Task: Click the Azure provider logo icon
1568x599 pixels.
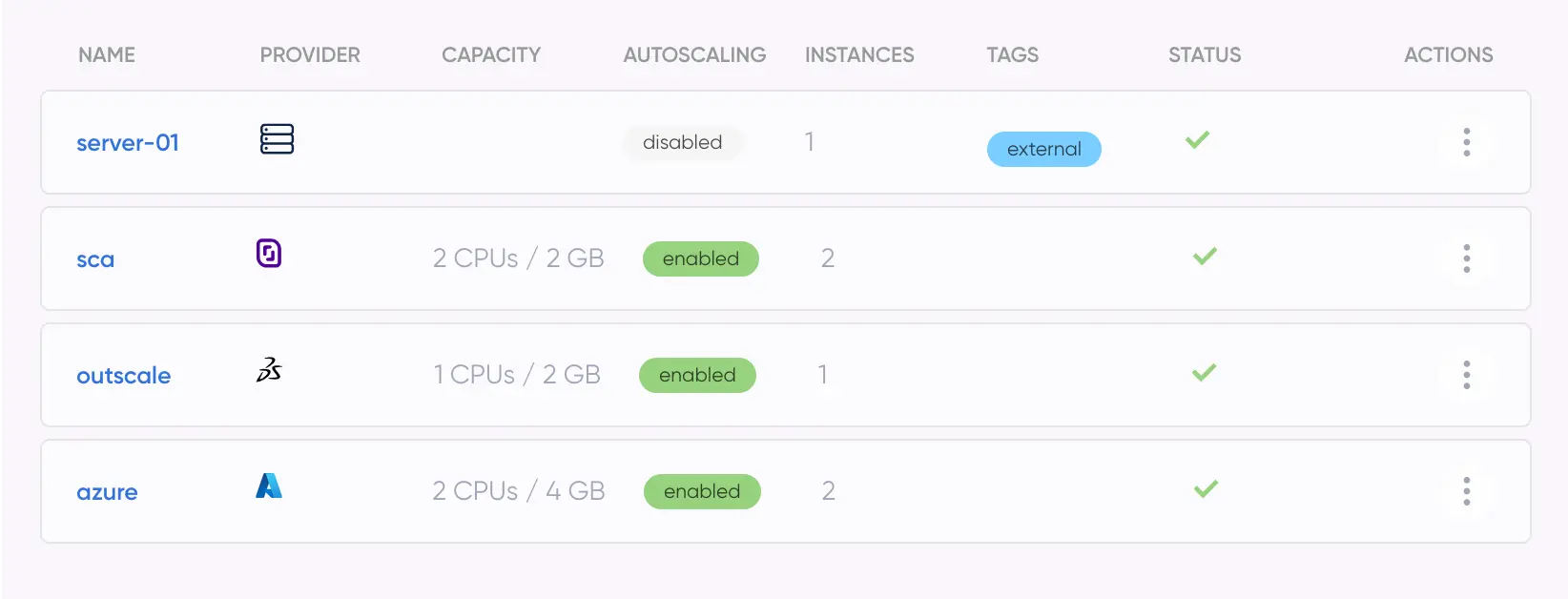Action: [x=269, y=486]
